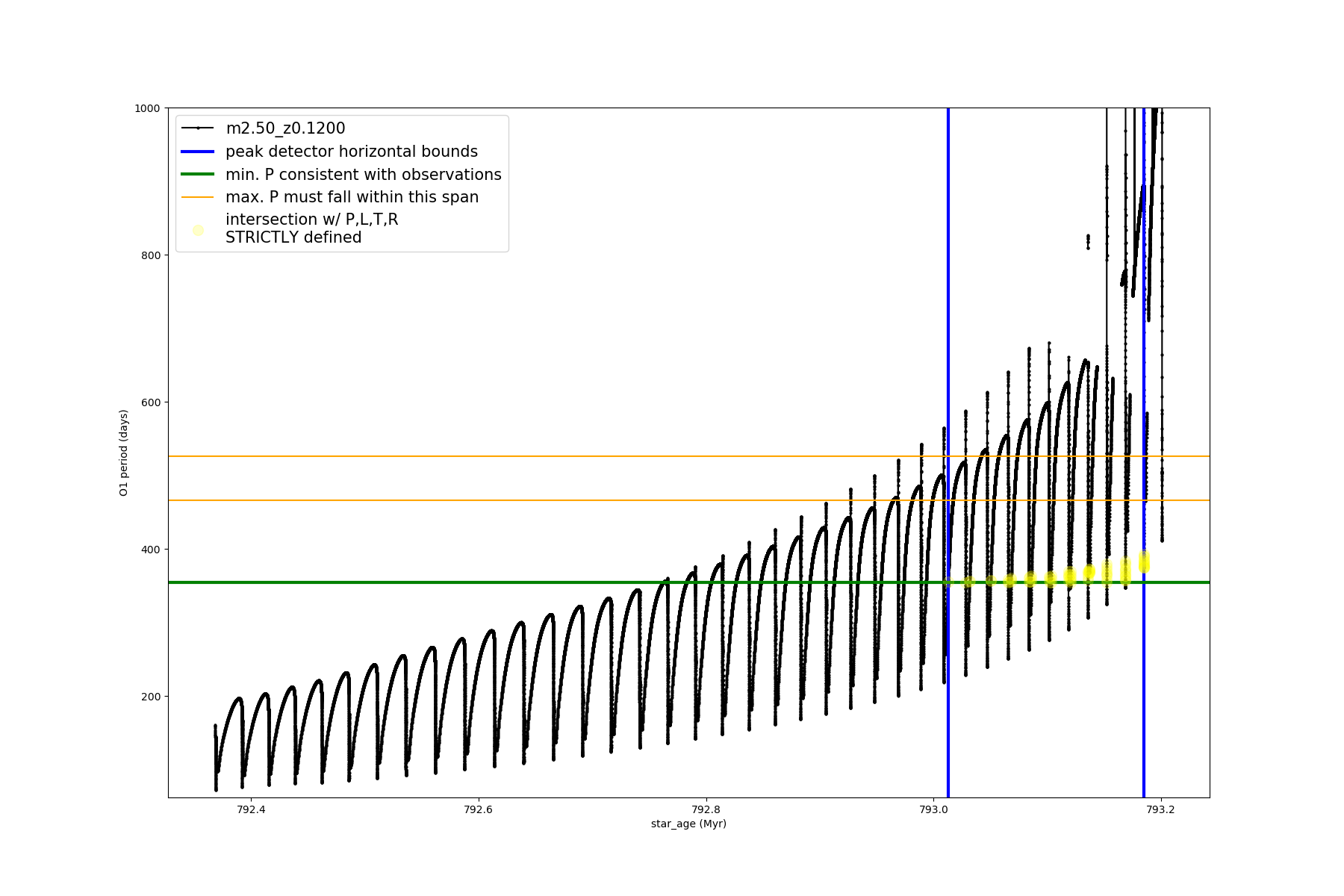
Task: Click the 'star_age (Myr)' x-axis label
Action: click(688, 824)
